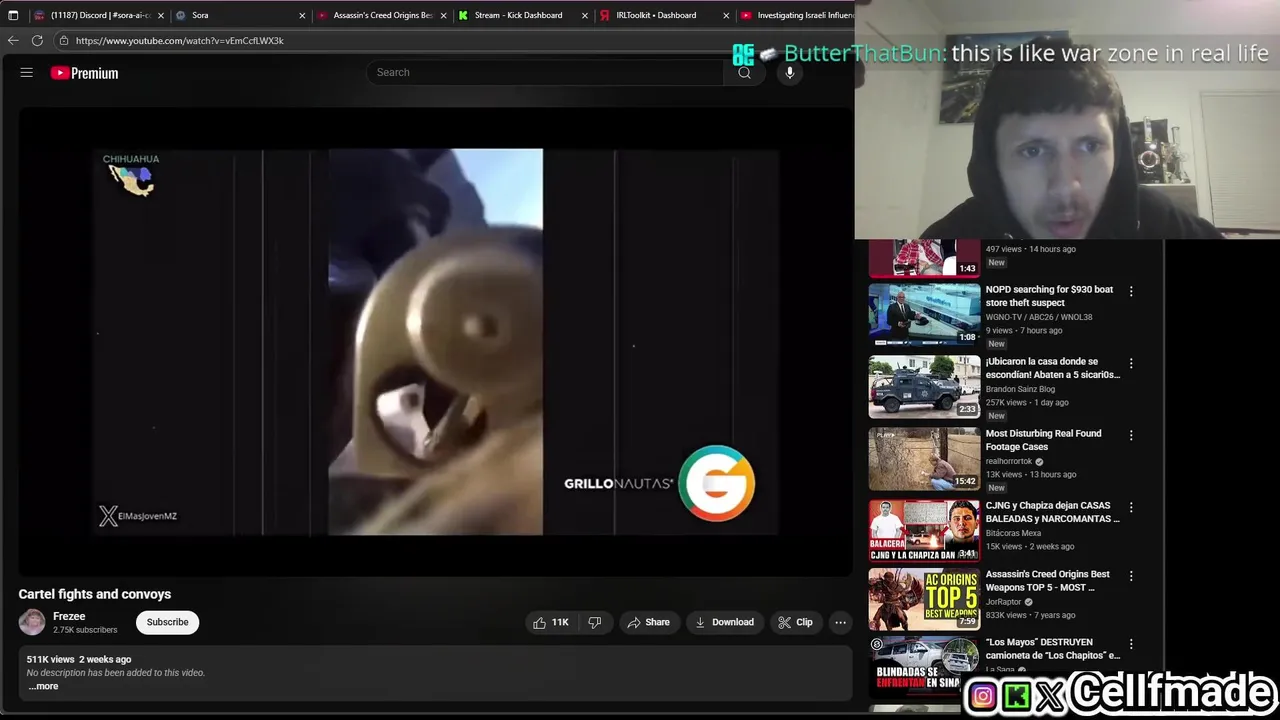Viewport: 1280px width, 720px height.
Task: Open Most Disturbing Real Found Footage thumbnail
Action: click(x=924, y=458)
